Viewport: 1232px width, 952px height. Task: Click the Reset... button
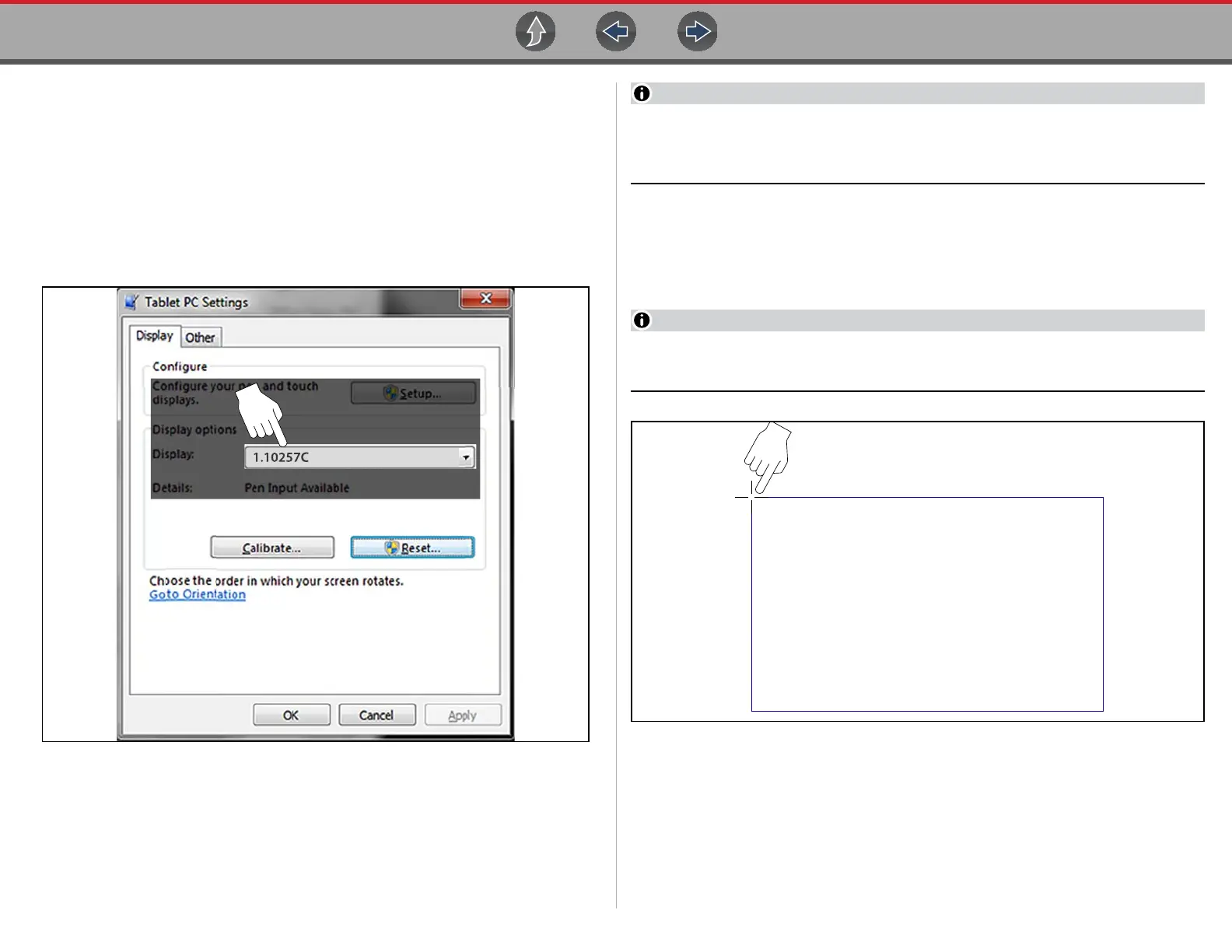(x=412, y=548)
